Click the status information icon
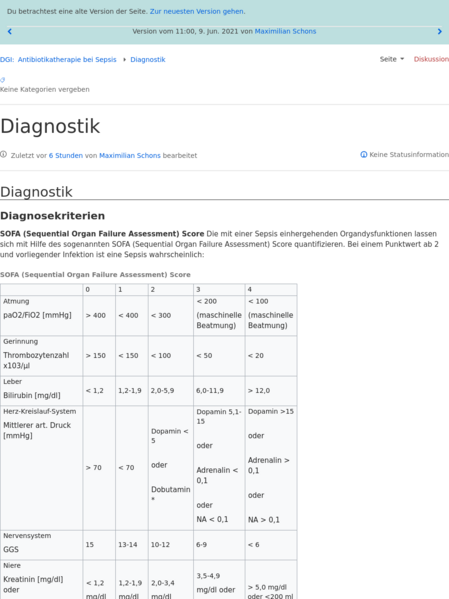 pos(364,154)
